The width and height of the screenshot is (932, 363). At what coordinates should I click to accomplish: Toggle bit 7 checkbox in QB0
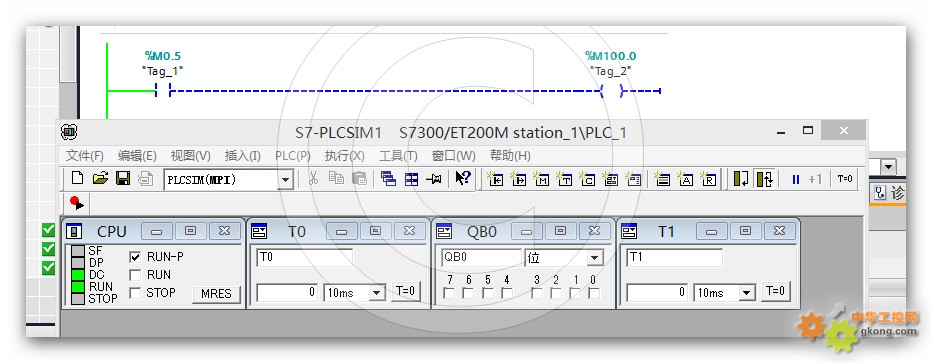(x=449, y=293)
